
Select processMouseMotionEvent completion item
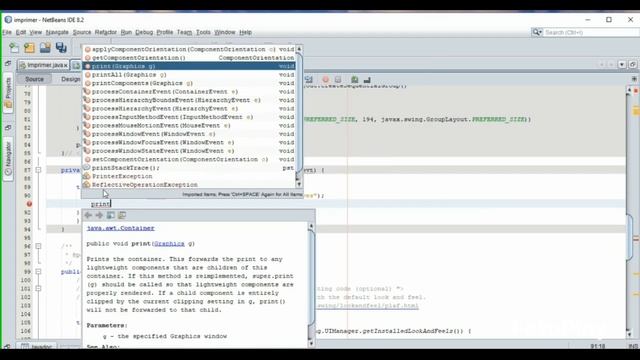[x=189, y=125]
